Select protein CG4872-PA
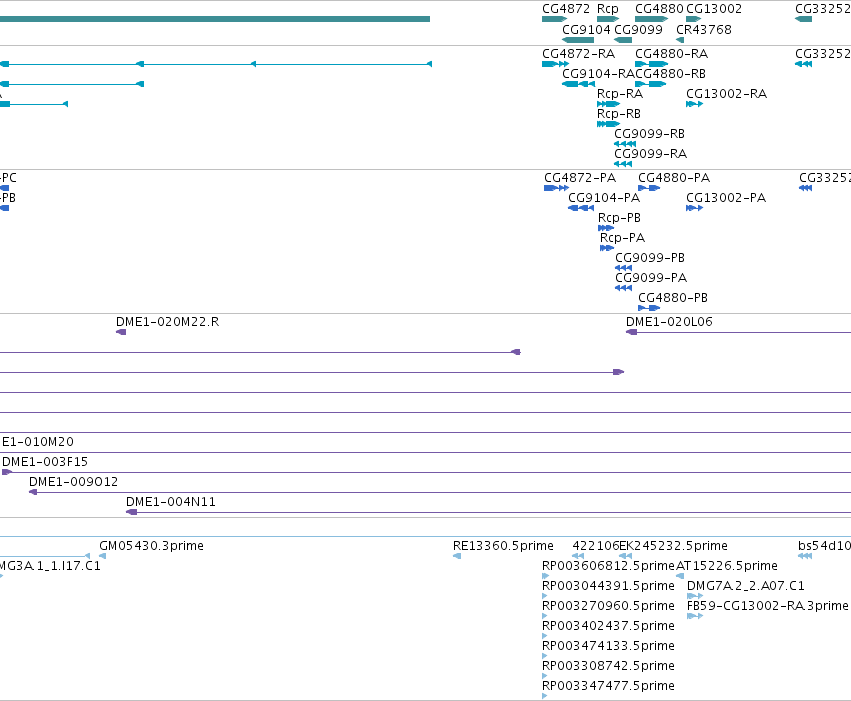 (x=580, y=178)
